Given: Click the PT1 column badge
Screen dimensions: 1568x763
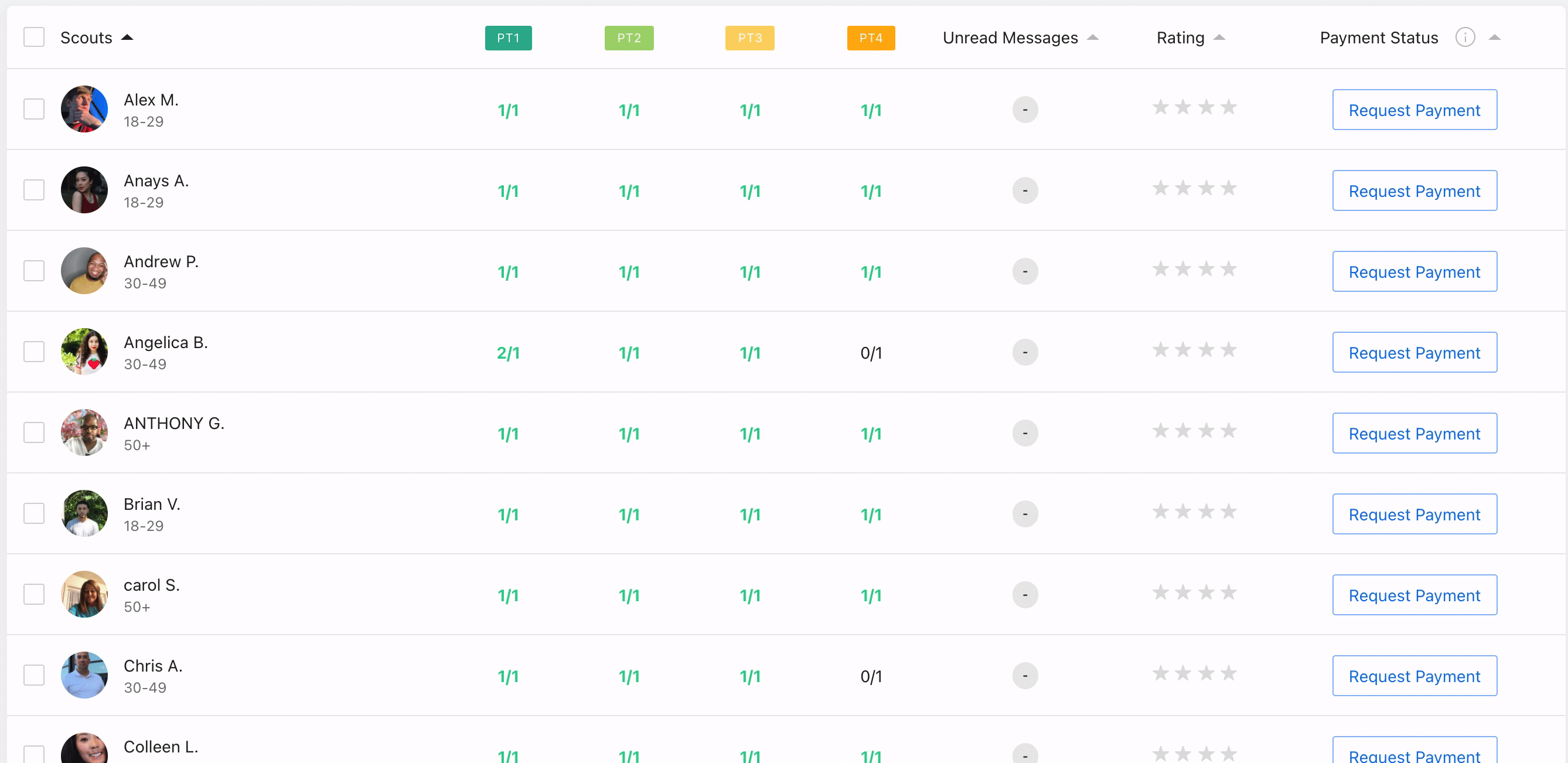Looking at the screenshot, I should (x=508, y=38).
